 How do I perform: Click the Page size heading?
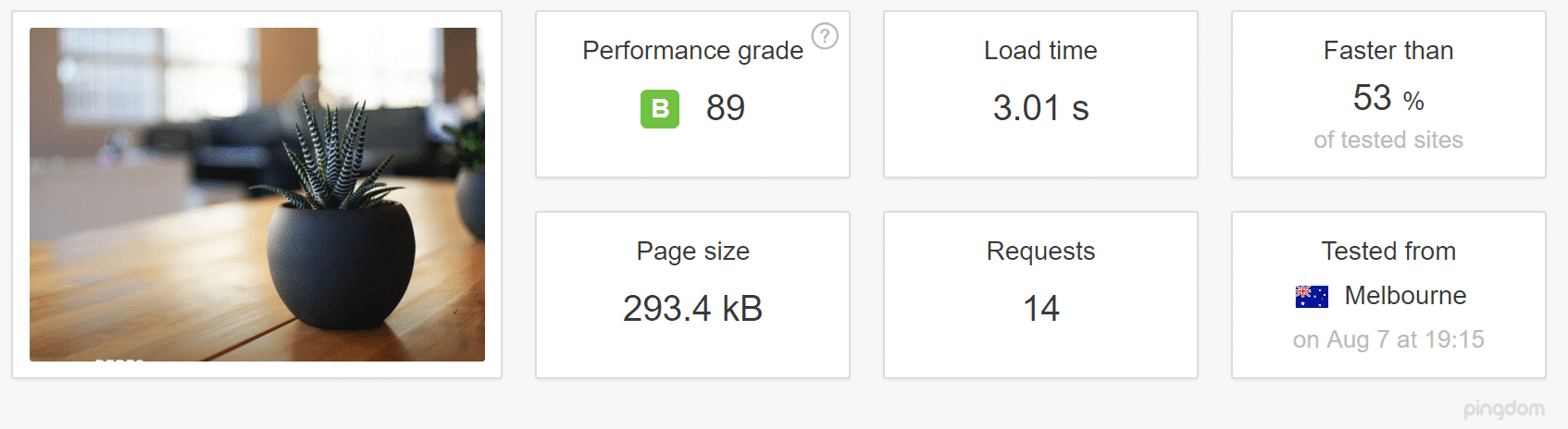tap(692, 251)
